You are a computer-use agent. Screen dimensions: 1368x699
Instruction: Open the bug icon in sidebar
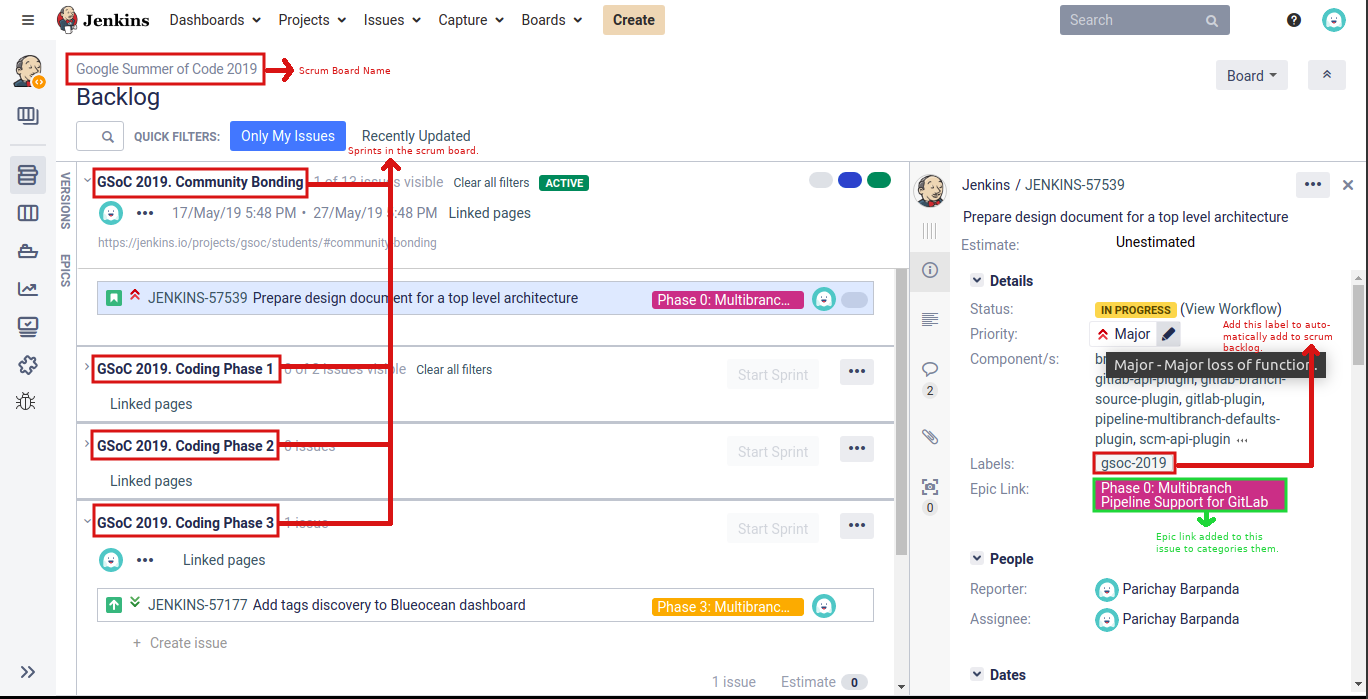pos(28,402)
